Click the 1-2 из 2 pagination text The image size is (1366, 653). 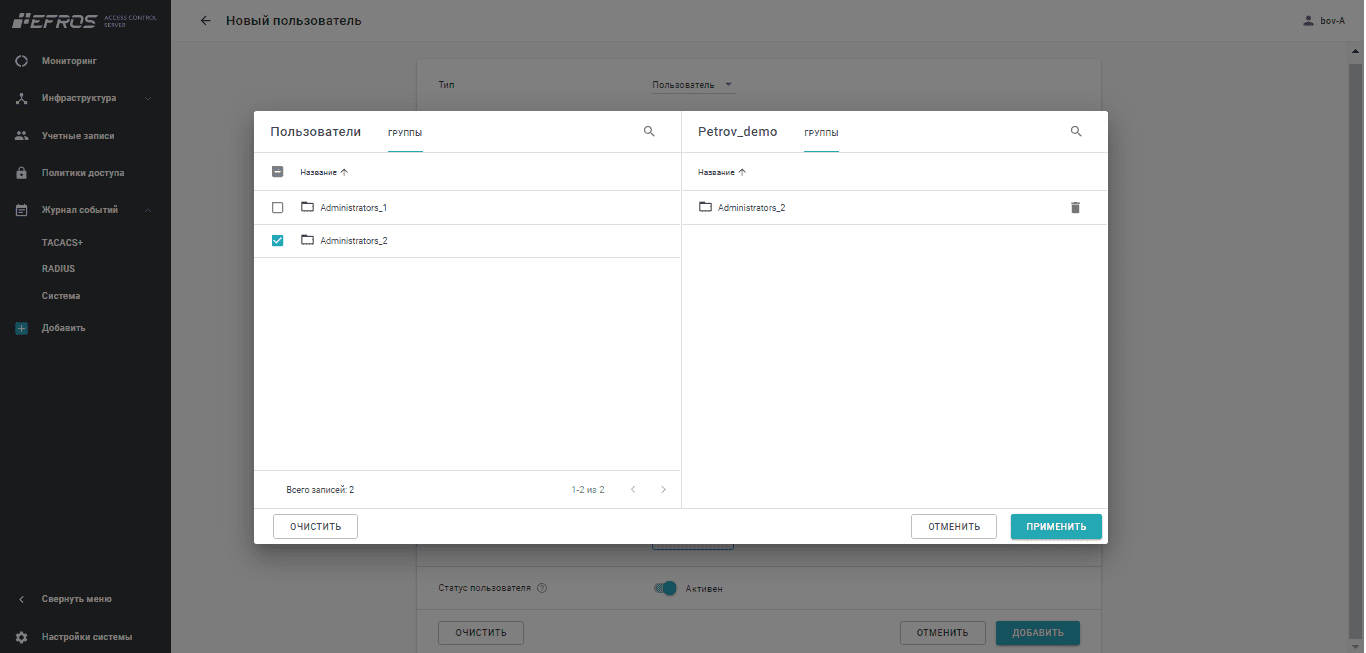pyautogui.click(x=588, y=490)
